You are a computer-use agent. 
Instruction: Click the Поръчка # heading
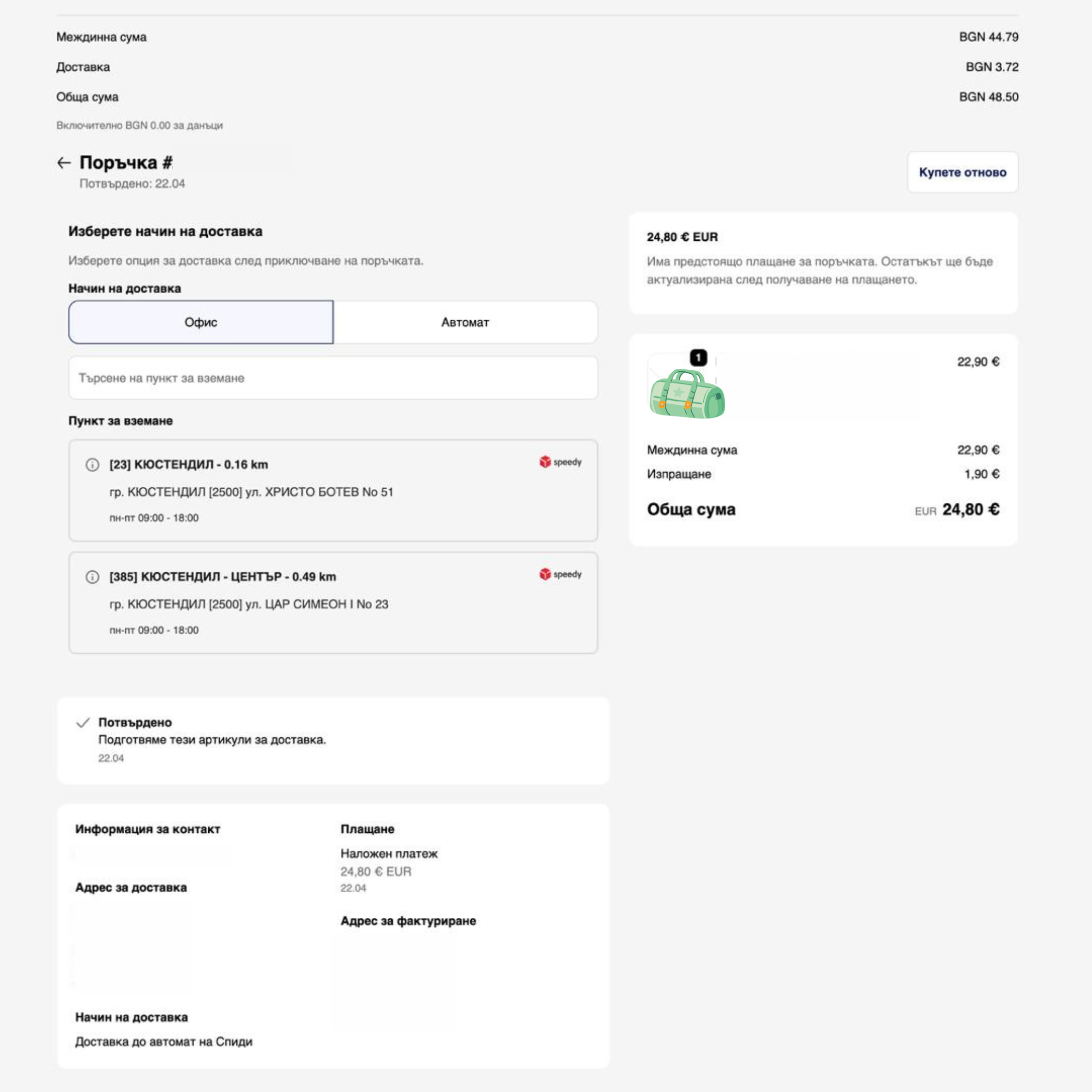126,163
